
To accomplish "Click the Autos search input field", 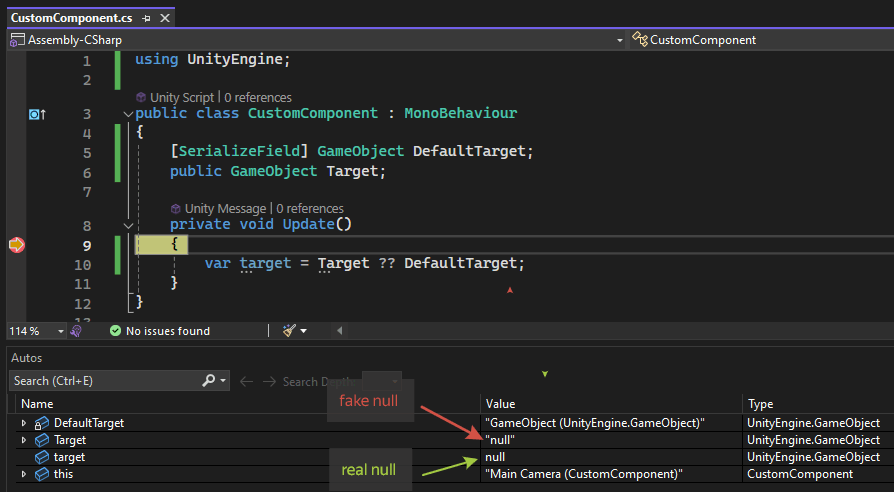I will [105, 381].
